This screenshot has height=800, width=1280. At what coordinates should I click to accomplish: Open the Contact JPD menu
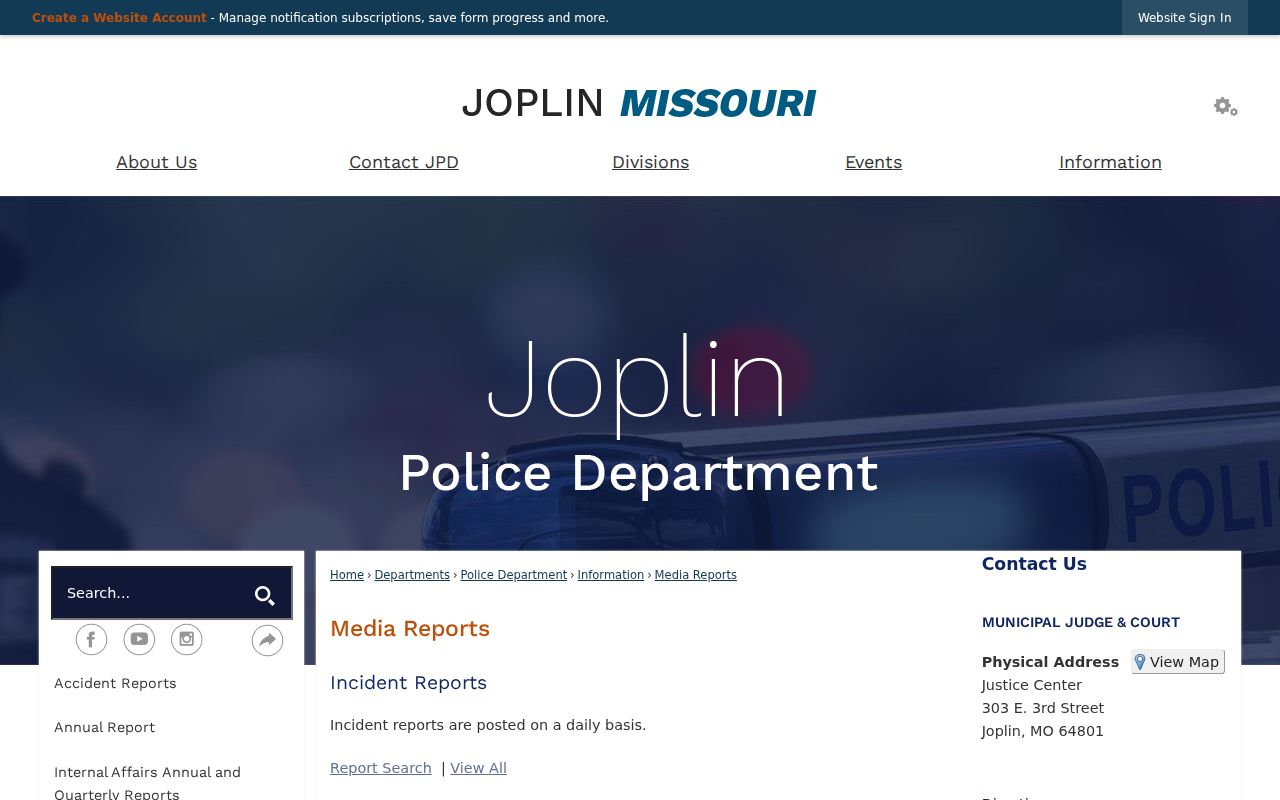point(404,162)
